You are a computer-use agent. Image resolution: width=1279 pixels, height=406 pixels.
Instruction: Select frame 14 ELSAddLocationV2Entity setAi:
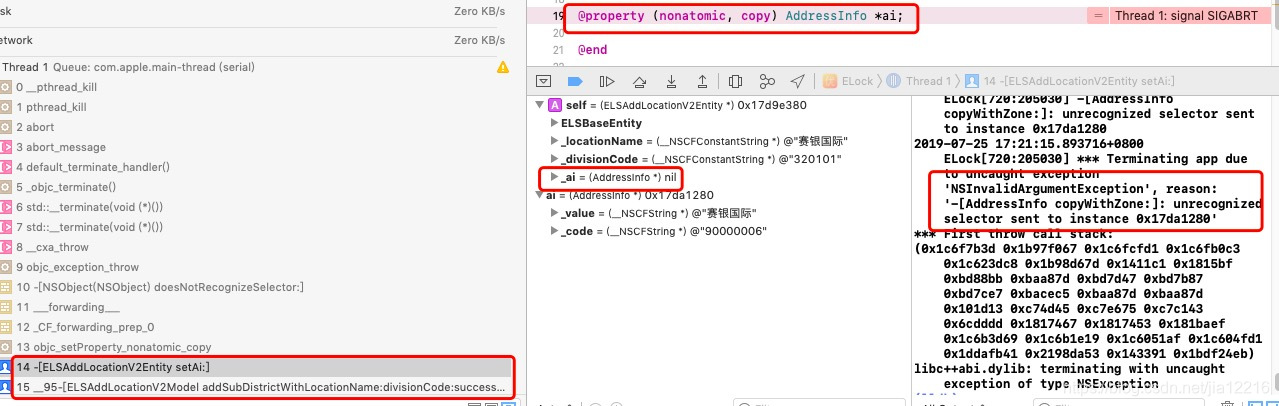coord(256,367)
